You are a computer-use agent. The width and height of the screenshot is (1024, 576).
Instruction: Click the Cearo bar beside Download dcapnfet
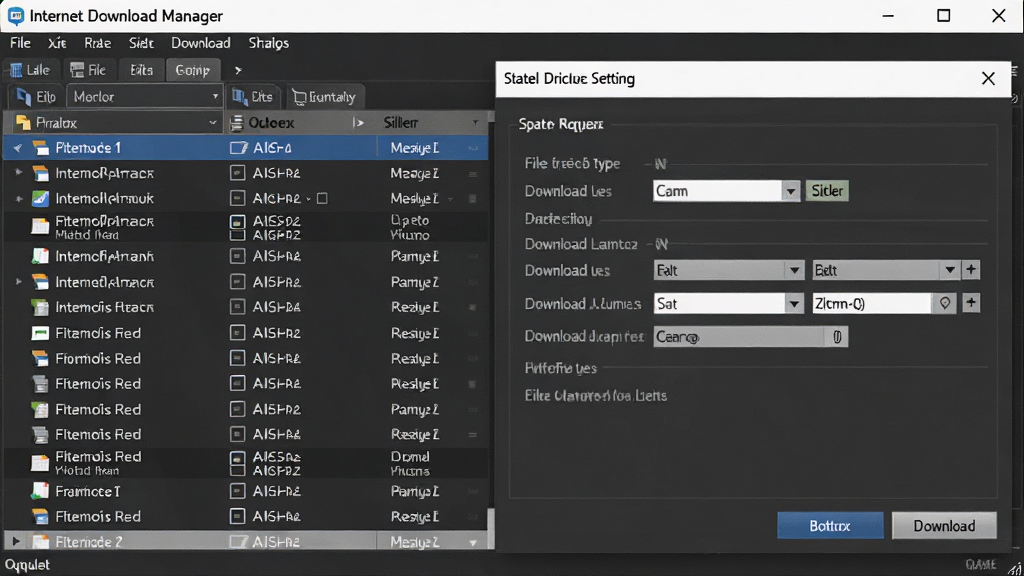click(x=750, y=337)
